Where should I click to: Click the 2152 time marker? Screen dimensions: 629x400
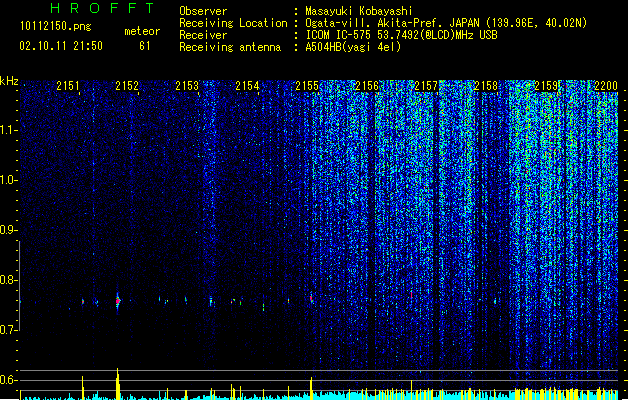[127, 85]
